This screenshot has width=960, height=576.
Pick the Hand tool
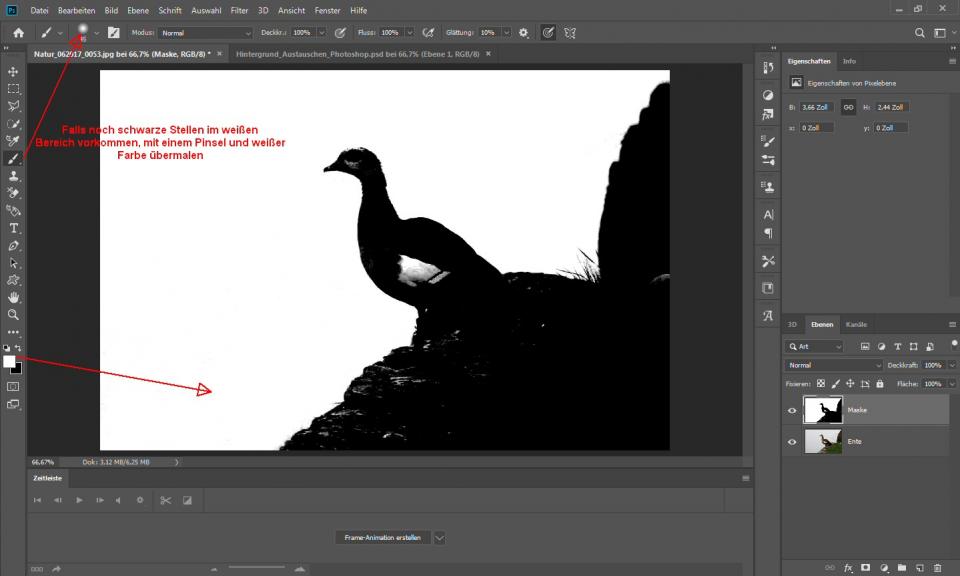coord(13,297)
